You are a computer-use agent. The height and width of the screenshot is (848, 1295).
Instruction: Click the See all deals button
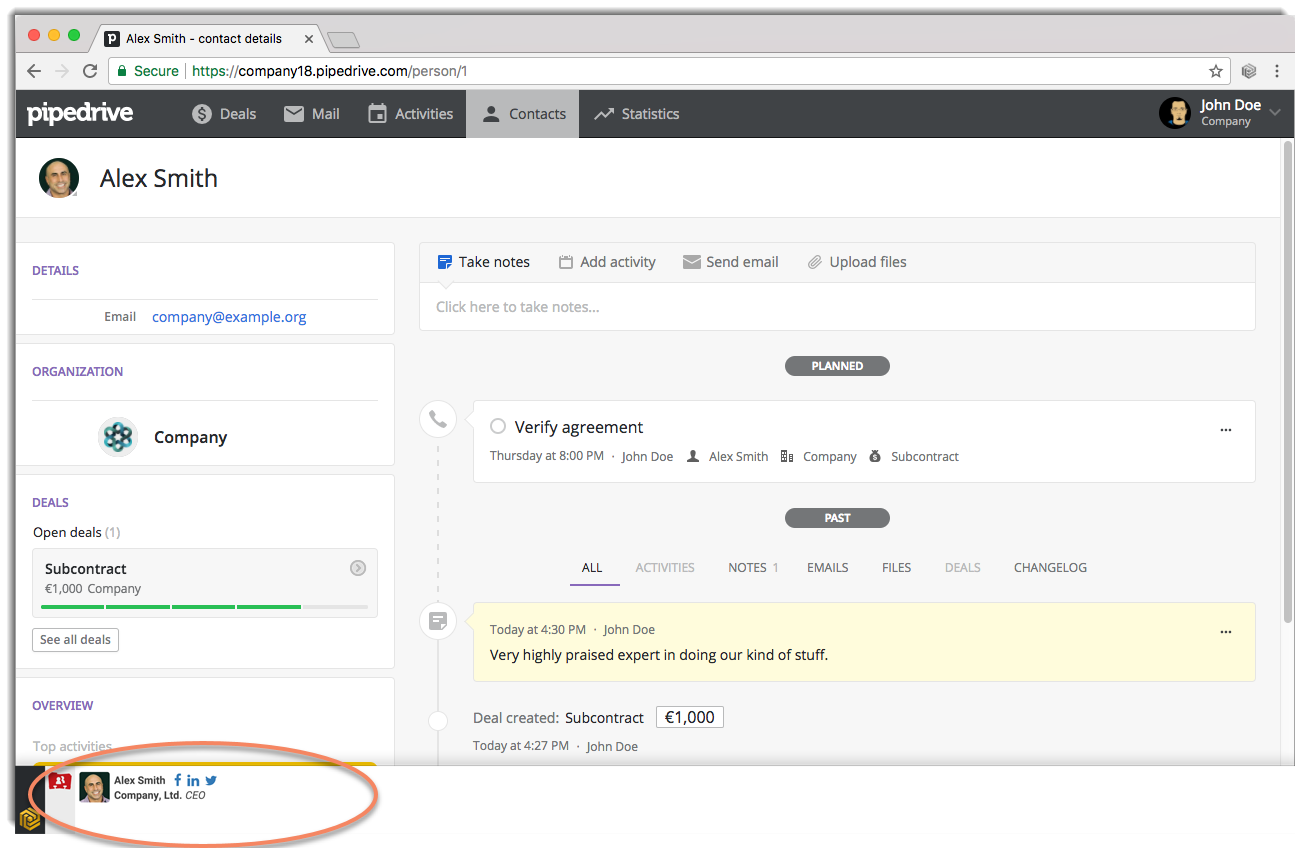coord(76,640)
